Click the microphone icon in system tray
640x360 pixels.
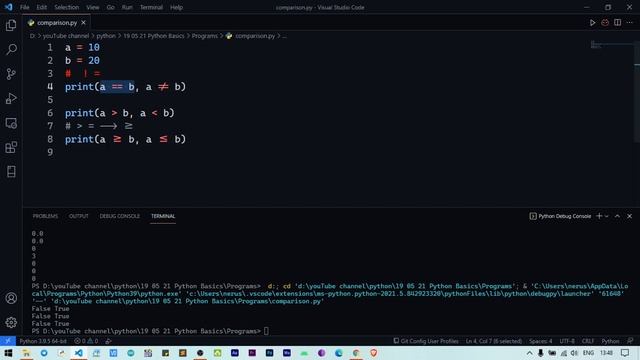coord(540,353)
